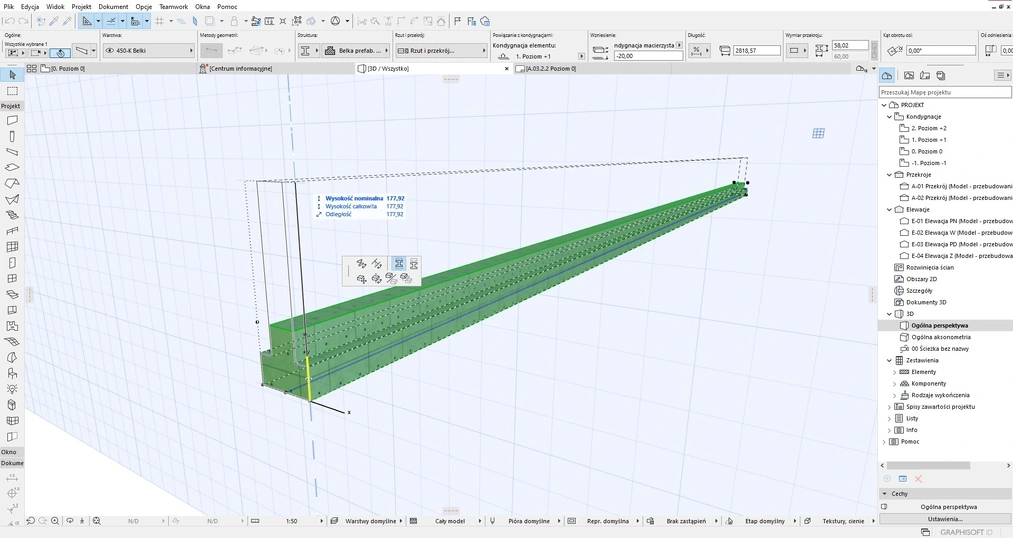This screenshot has width=1013, height=538.
Task: Click the Długość length input field
Action: (757, 51)
